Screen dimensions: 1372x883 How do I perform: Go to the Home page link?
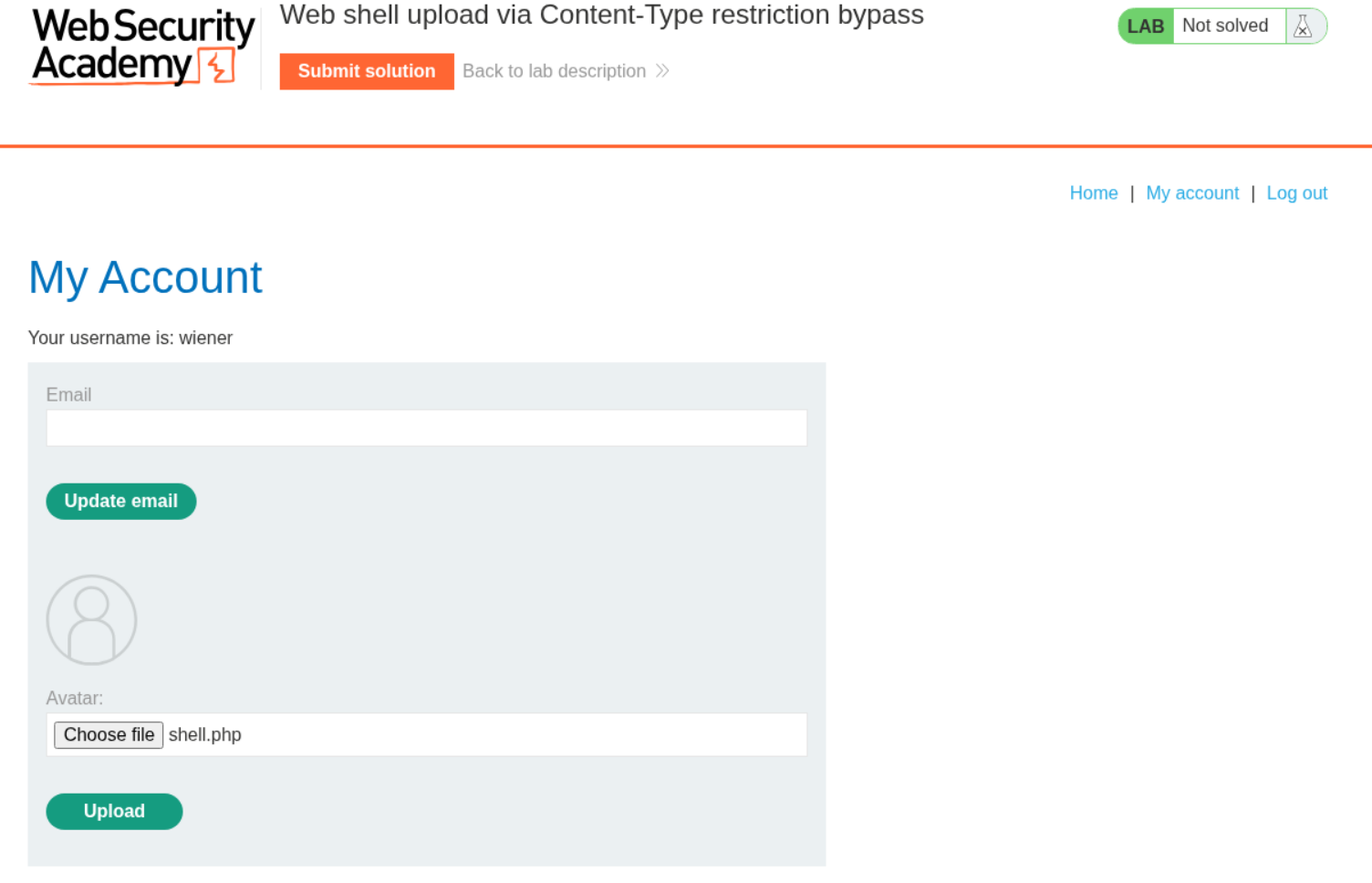[1093, 193]
